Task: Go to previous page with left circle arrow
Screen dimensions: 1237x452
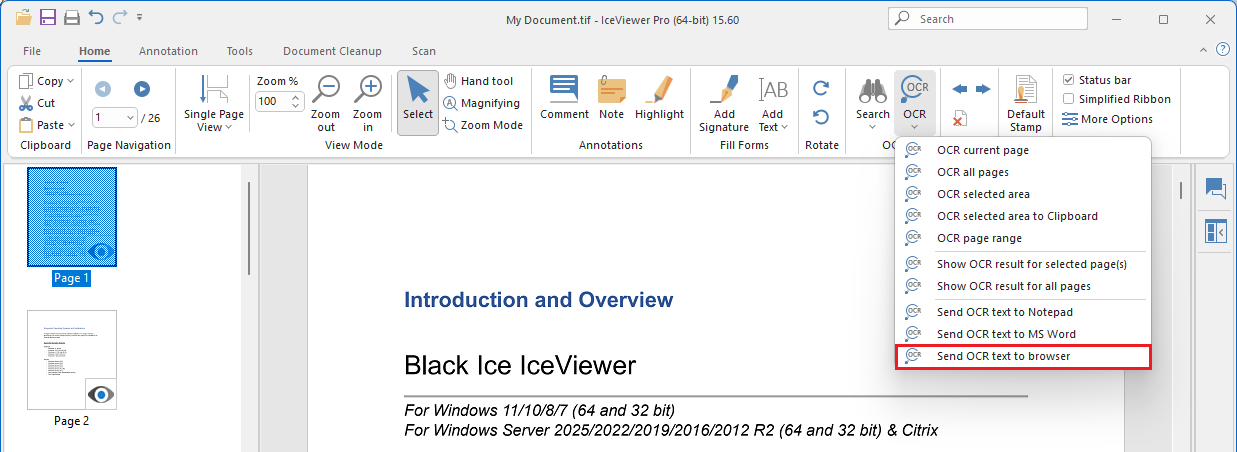Action: pos(103,89)
